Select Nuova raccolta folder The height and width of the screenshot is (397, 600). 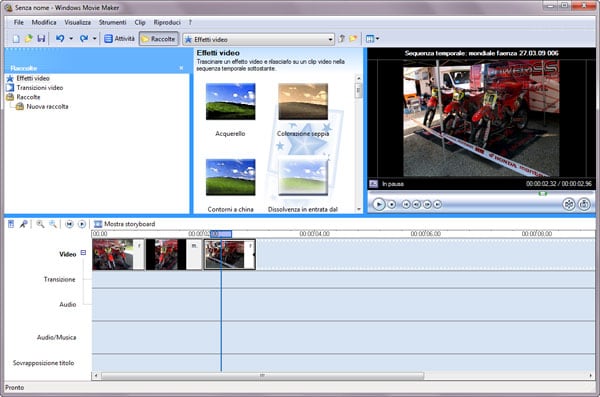[x=42, y=106]
